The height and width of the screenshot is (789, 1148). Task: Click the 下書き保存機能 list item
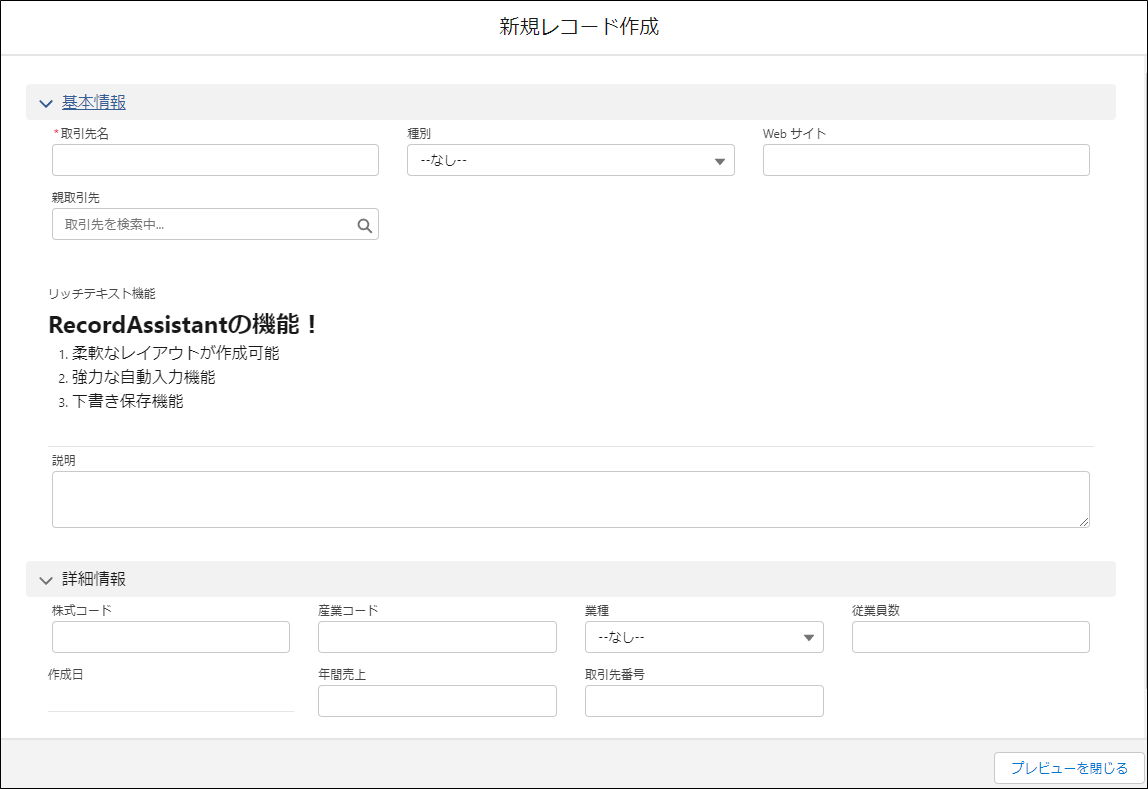coord(127,401)
